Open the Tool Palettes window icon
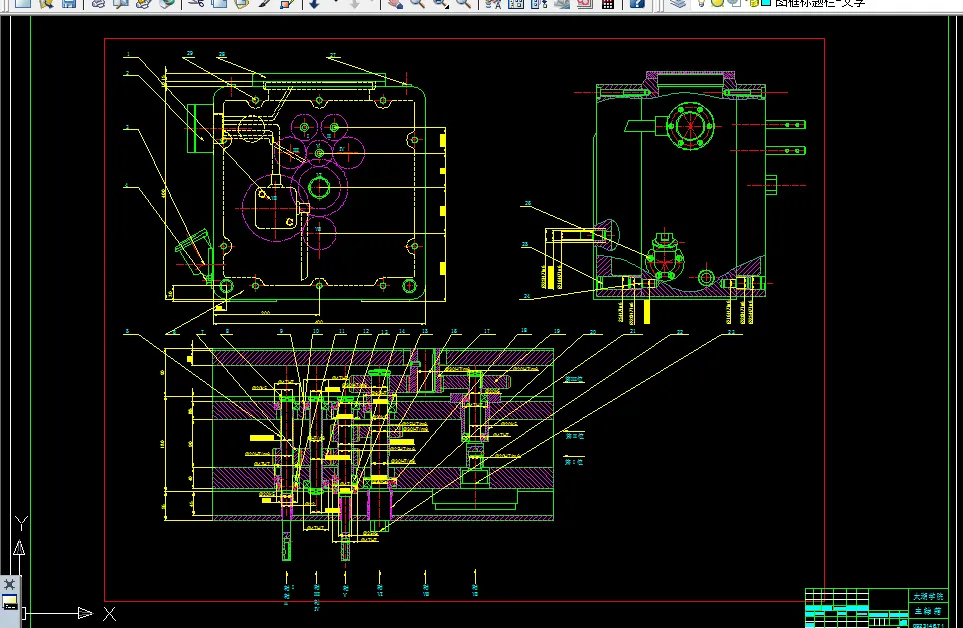963x628 pixels. pyautogui.click(x=539, y=3)
